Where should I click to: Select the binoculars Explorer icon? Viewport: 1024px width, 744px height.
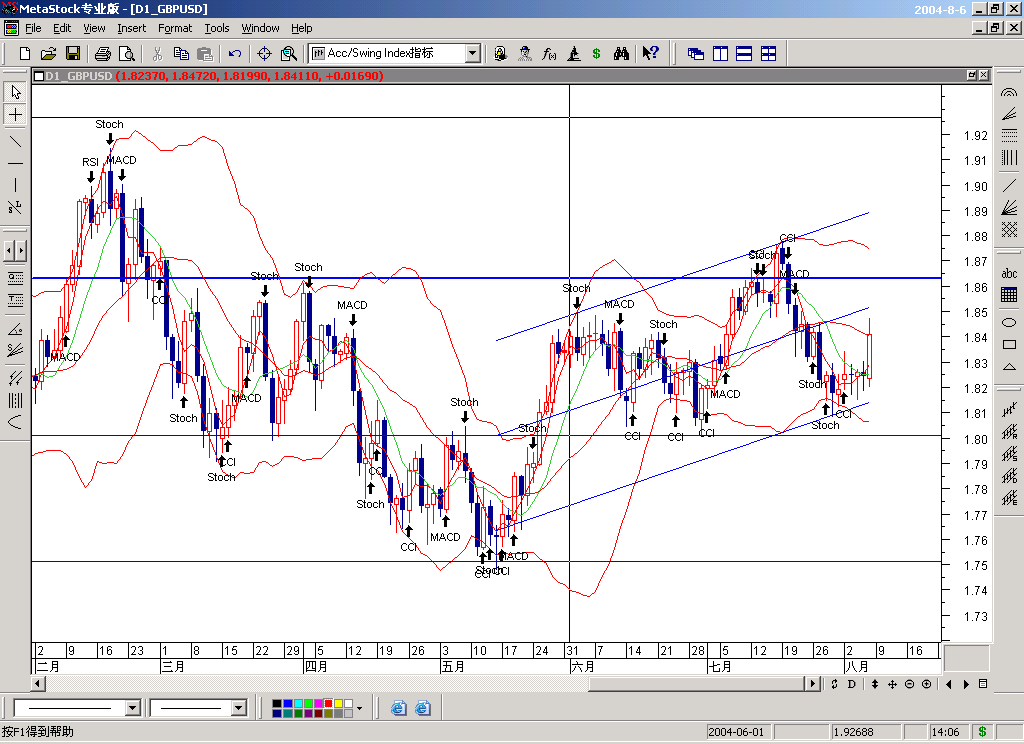click(621, 53)
